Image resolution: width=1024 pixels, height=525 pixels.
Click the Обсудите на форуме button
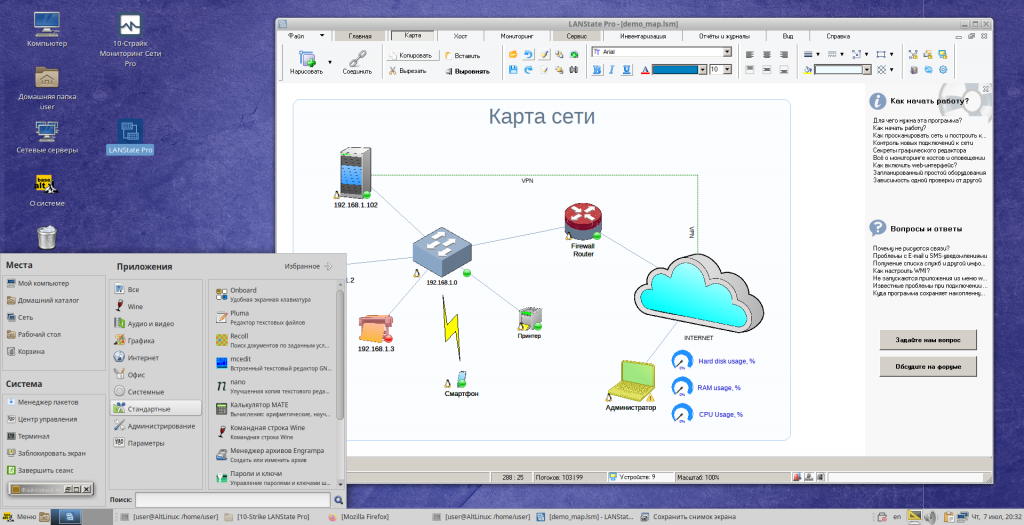[x=928, y=366]
